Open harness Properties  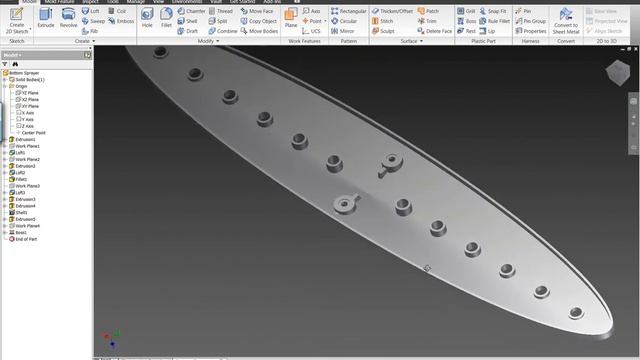(x=531, y=31)
